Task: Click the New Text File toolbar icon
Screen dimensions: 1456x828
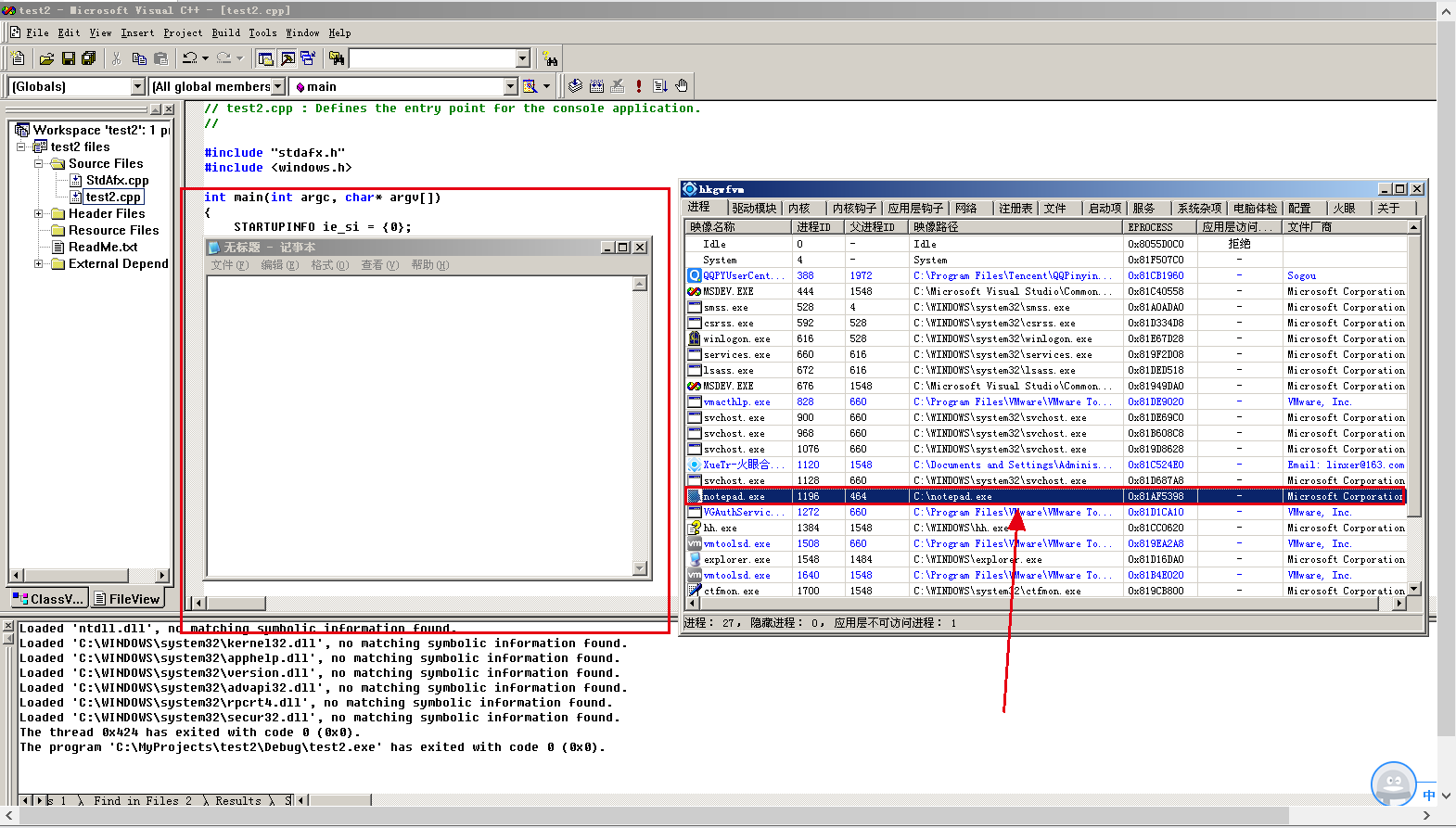Action: tap(18, 58)
